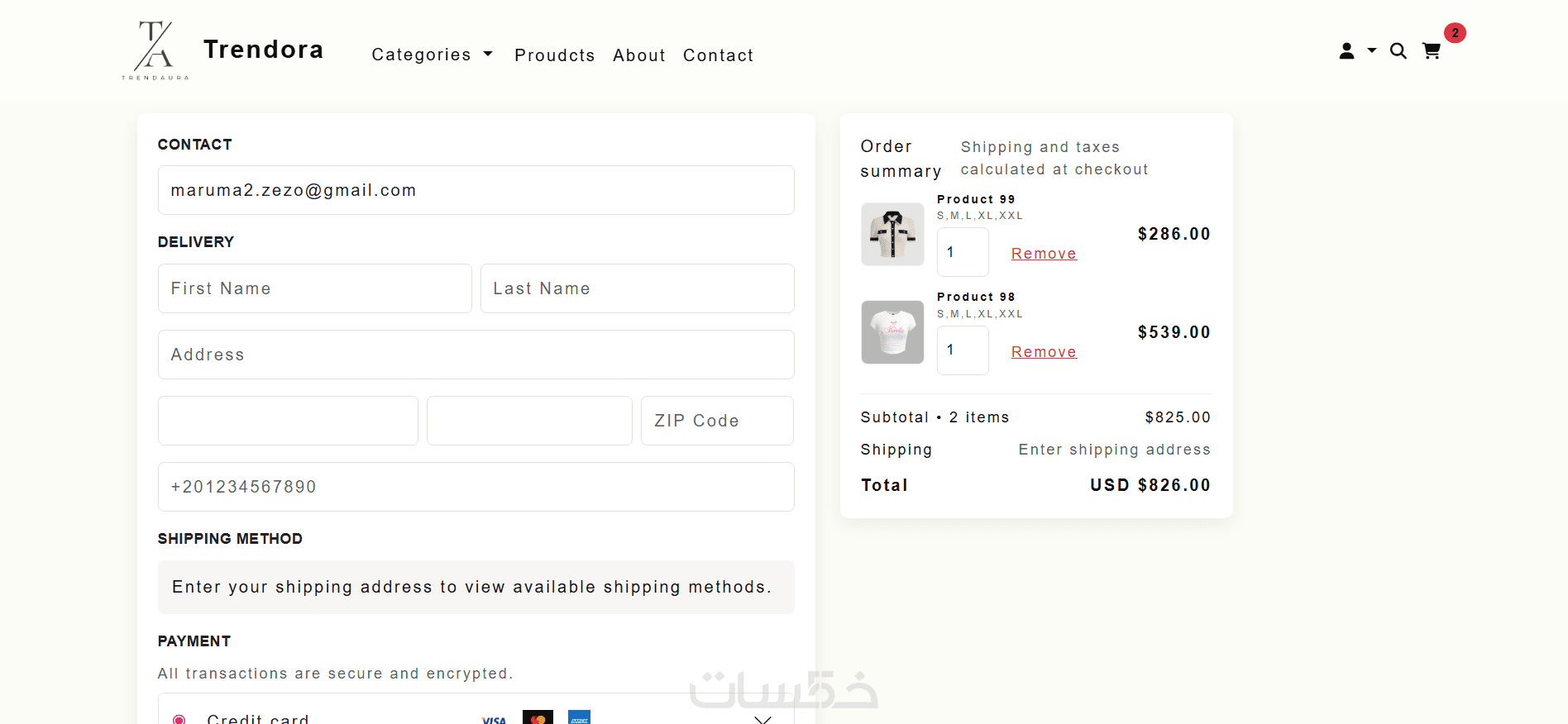Select the Credit card radio button
The image size is (1568, 724).
(179, 719)
